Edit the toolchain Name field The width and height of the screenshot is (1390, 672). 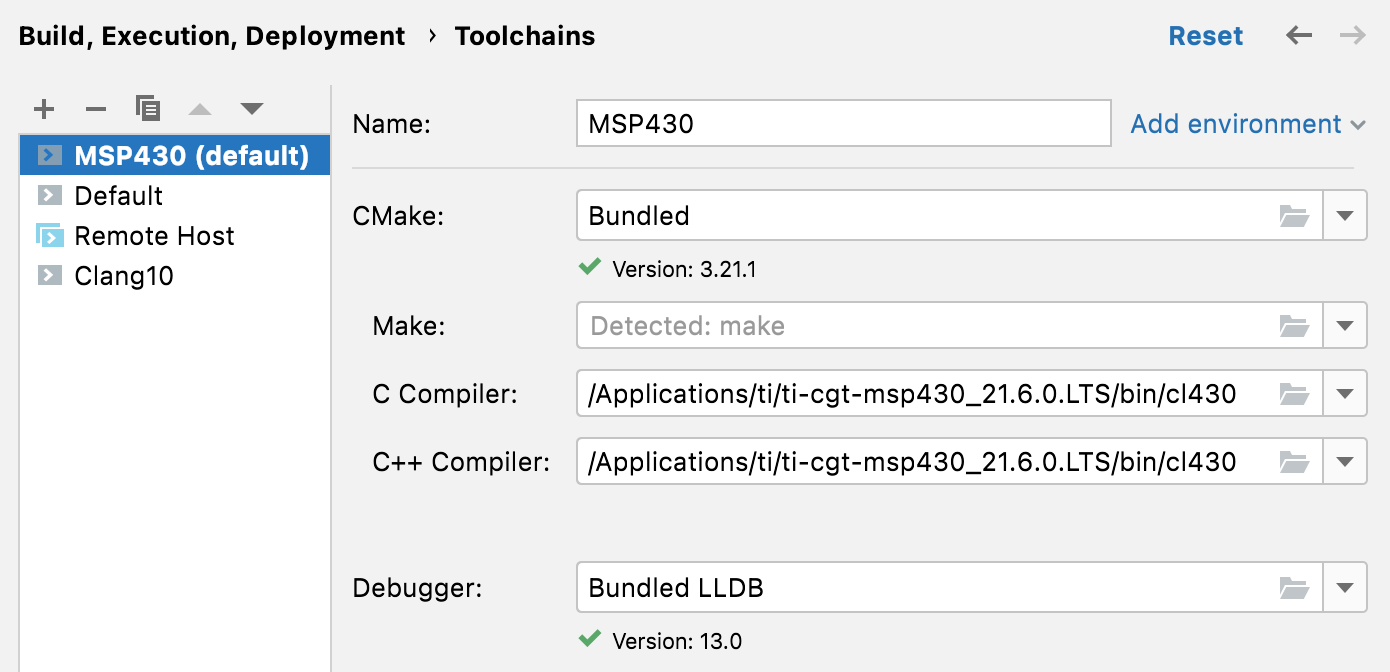(843, 123)
